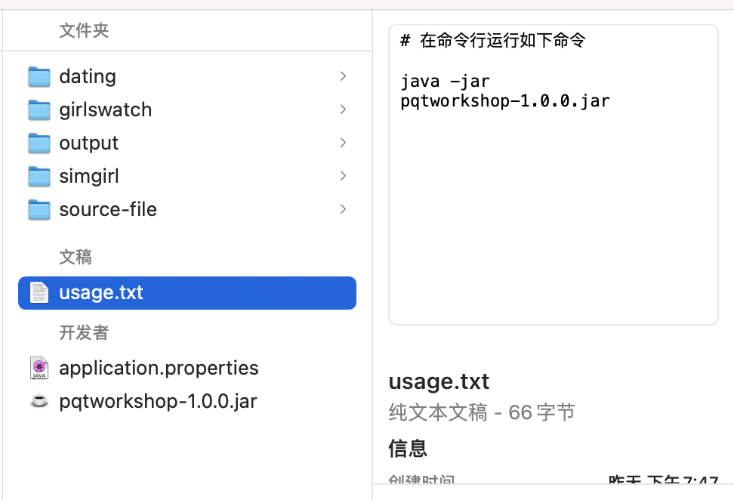Click the girlswatch folder icon

pos(39,109)
